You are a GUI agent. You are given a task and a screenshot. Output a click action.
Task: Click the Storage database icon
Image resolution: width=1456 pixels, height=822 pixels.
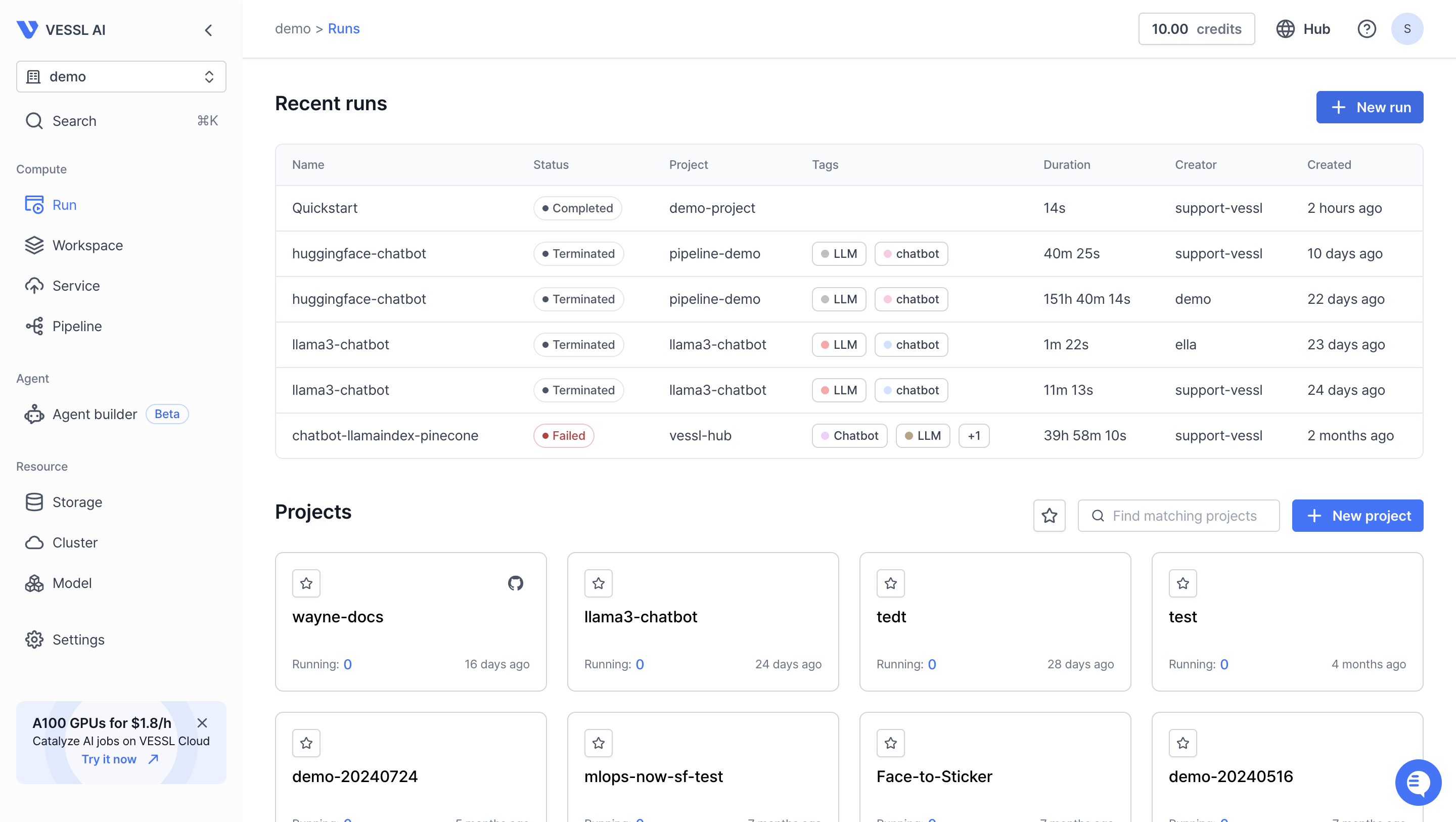click(34, 501)
